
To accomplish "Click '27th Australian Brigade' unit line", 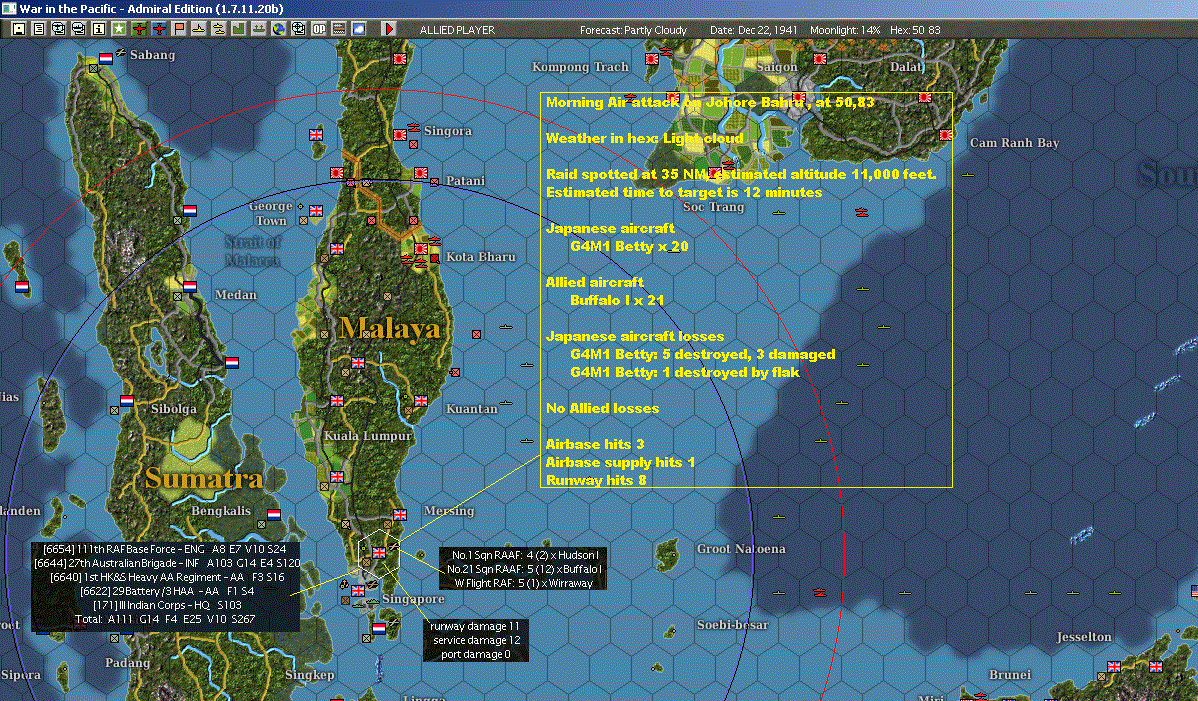I will tap(167, 563).
